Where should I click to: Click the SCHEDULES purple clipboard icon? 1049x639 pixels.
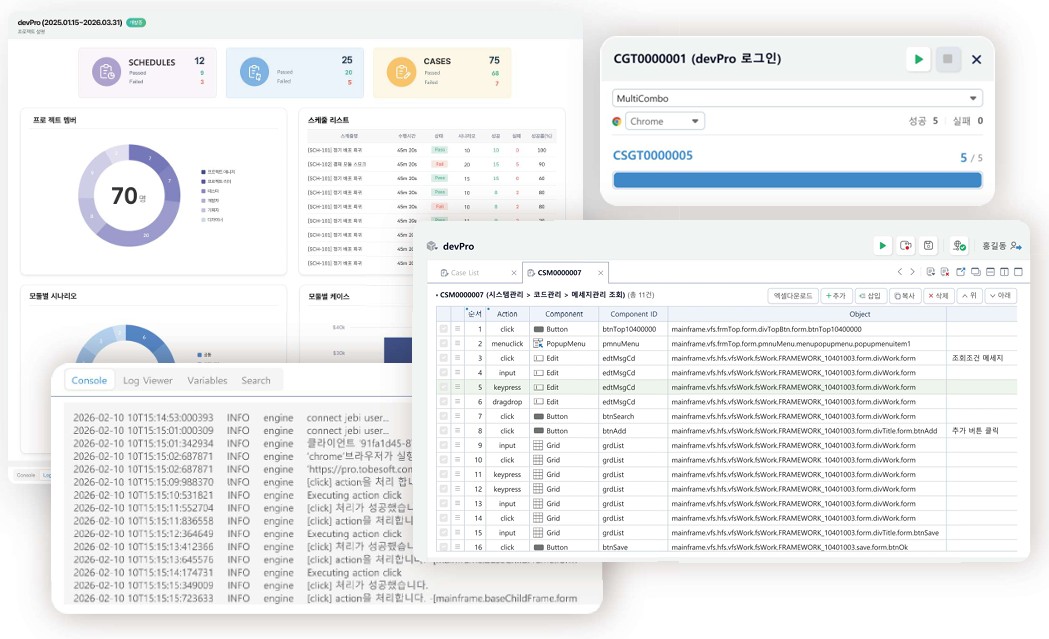pyautogui.click(x=106, y=72)
